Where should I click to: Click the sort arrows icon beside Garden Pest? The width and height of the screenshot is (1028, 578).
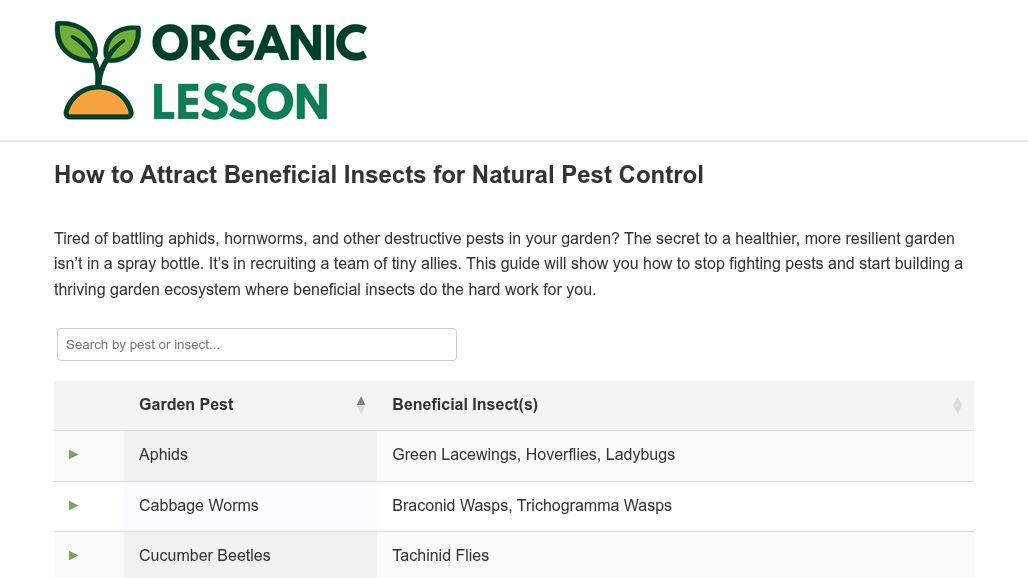(x=361, y=405)
